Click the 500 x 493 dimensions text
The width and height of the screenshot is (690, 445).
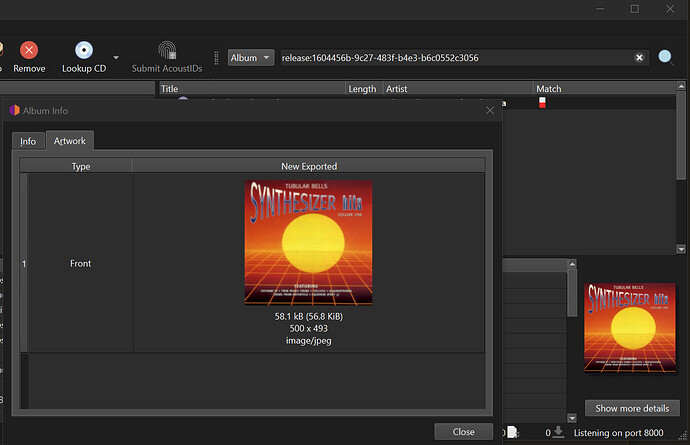pos(308,328)
